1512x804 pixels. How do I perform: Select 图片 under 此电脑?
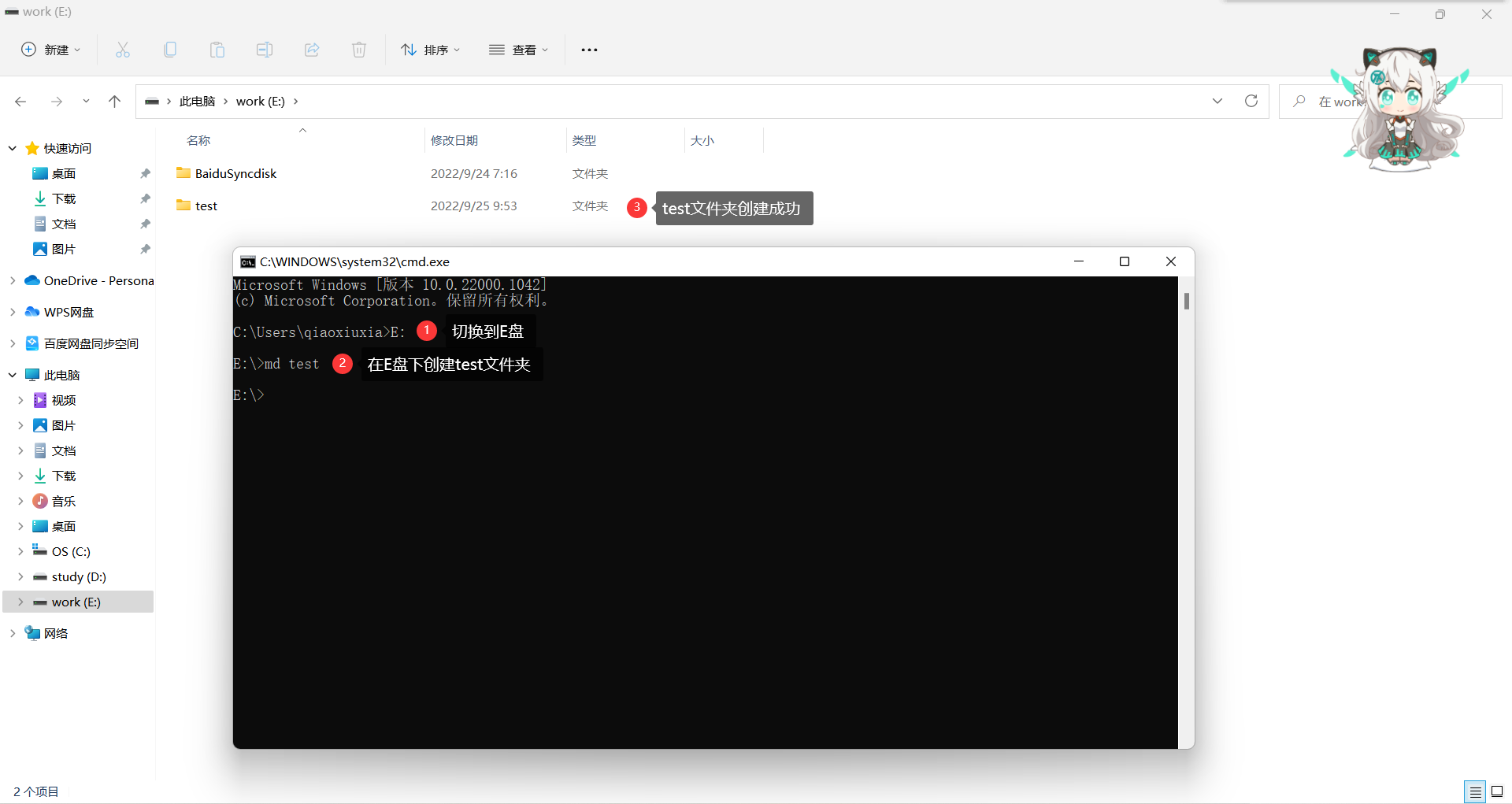click(x=54, y=425)
